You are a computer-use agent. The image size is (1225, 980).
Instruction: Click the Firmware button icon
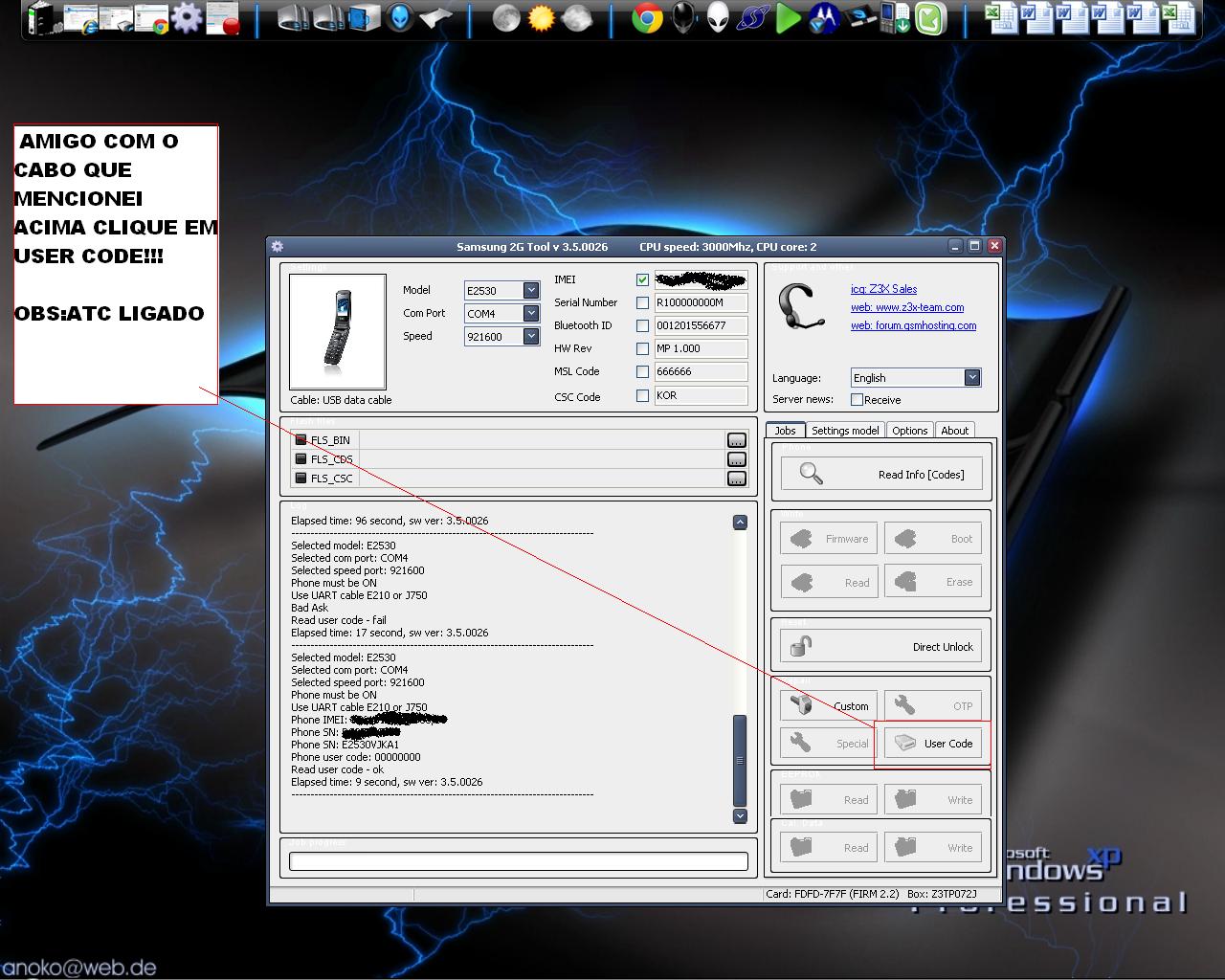(x=802, y=539)
